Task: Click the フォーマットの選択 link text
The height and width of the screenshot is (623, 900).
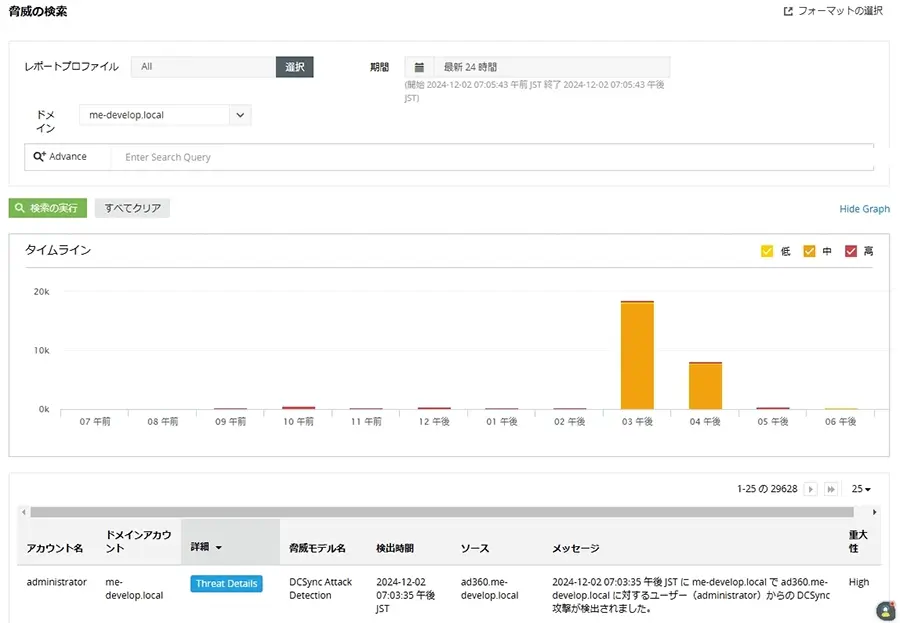Action: pos(840,11)
